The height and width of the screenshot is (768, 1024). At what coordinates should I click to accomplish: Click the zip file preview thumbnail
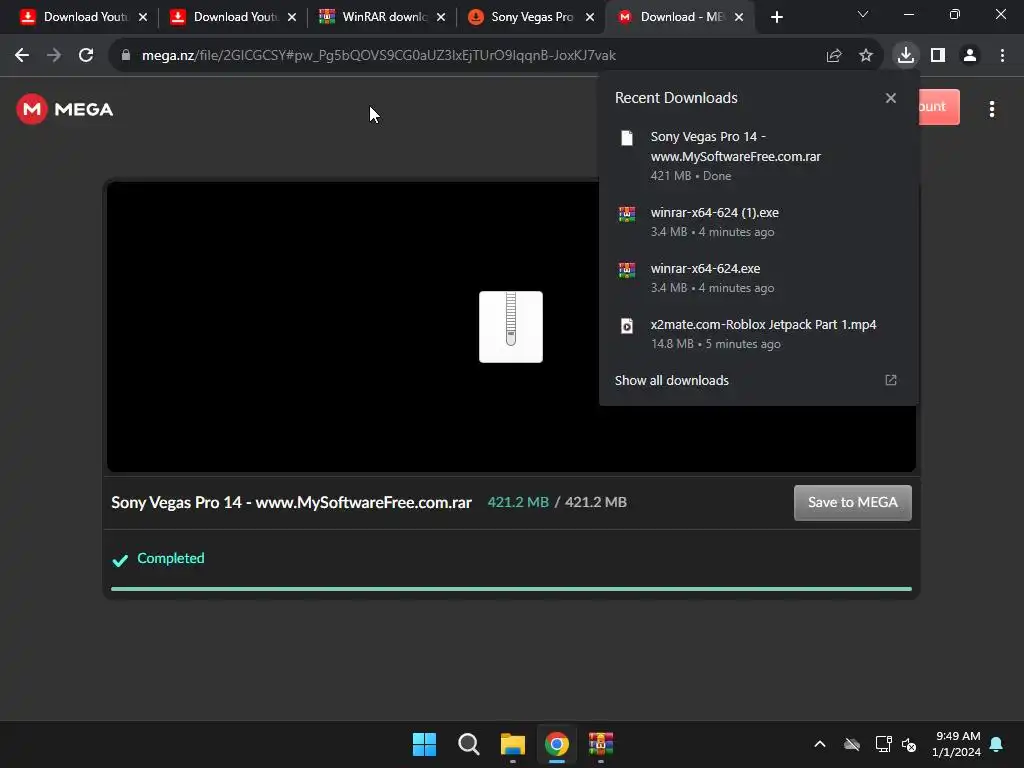click(x=511, y=327)
